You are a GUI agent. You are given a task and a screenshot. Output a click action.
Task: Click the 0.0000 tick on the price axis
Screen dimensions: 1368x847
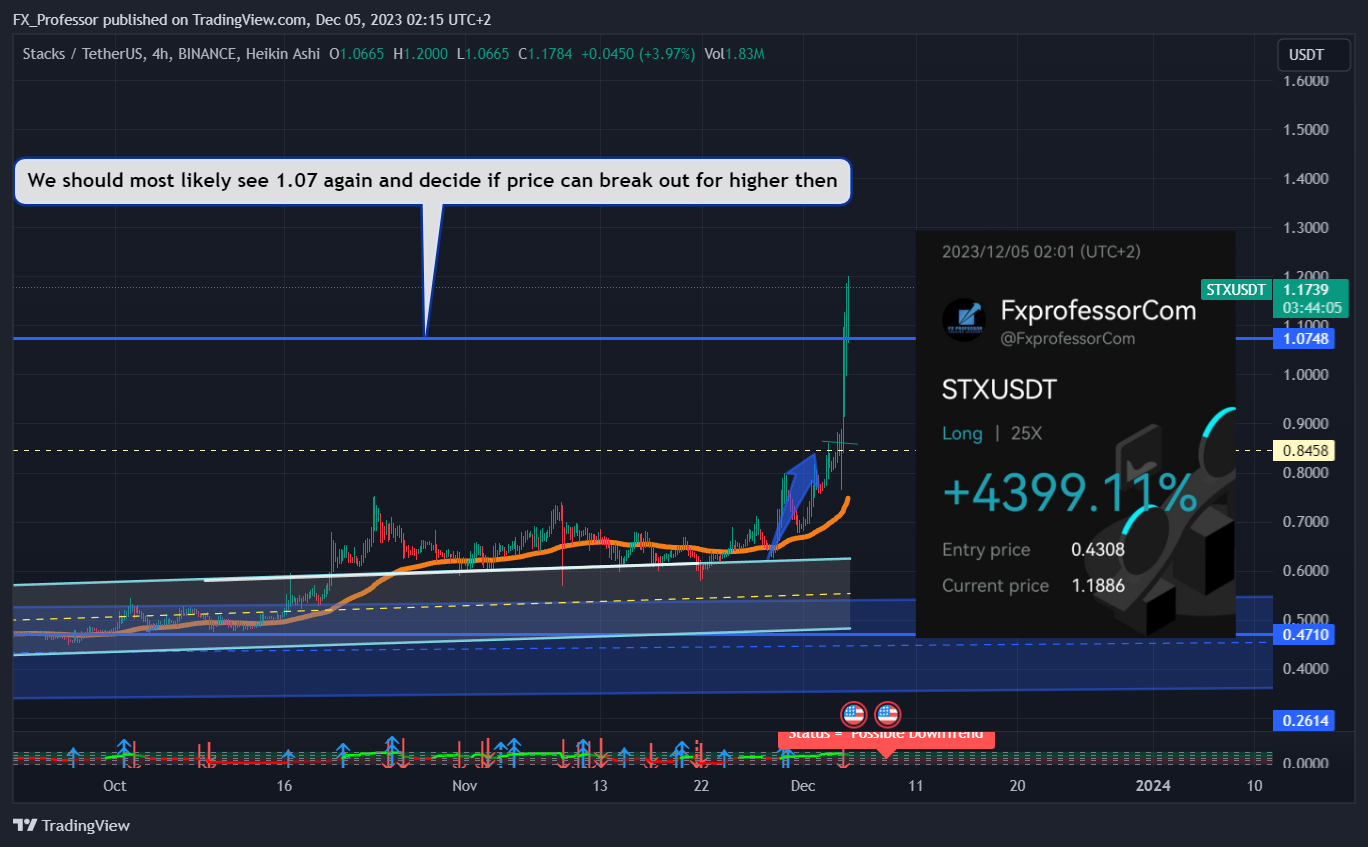pyautogui.click(x=1307, y=763)
